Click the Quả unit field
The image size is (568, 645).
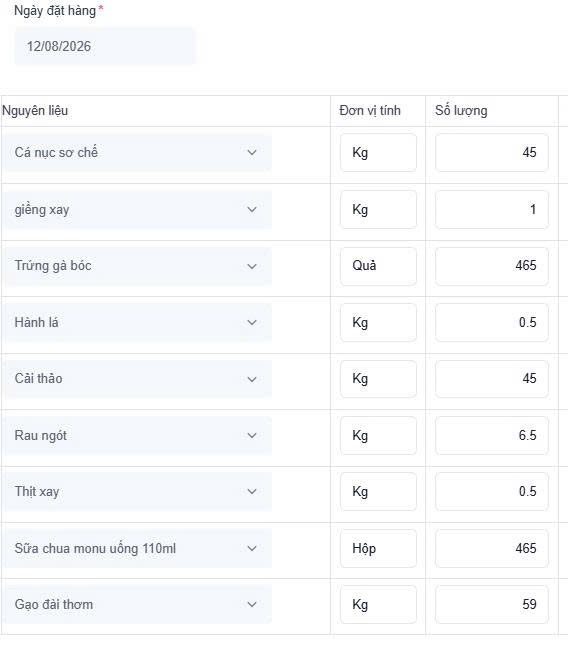378,266
